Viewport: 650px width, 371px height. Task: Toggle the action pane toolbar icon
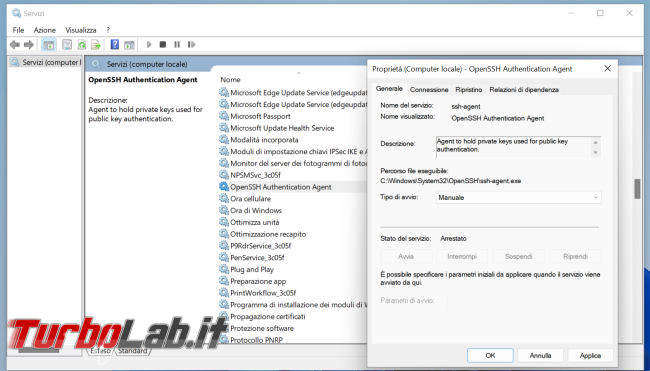click(129, 44)
